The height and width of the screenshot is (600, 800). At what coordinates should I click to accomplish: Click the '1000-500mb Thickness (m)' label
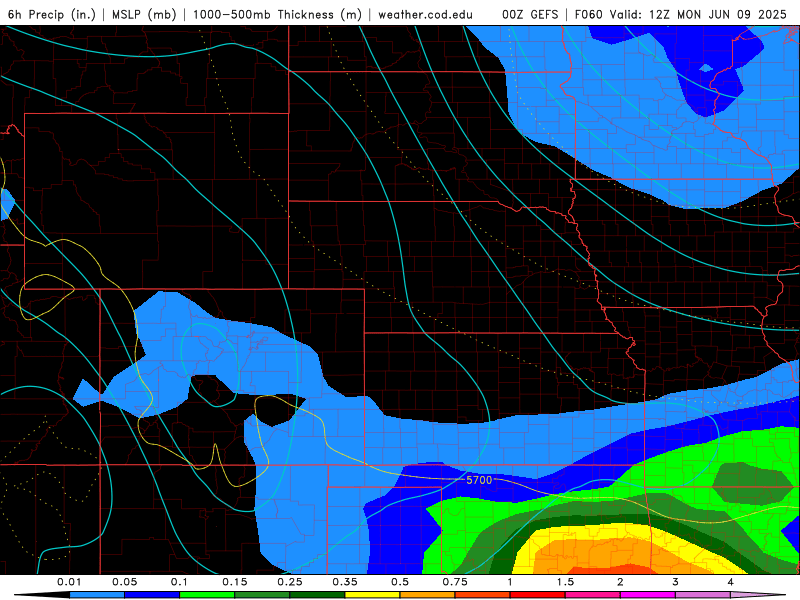click(x=277, y=14)
